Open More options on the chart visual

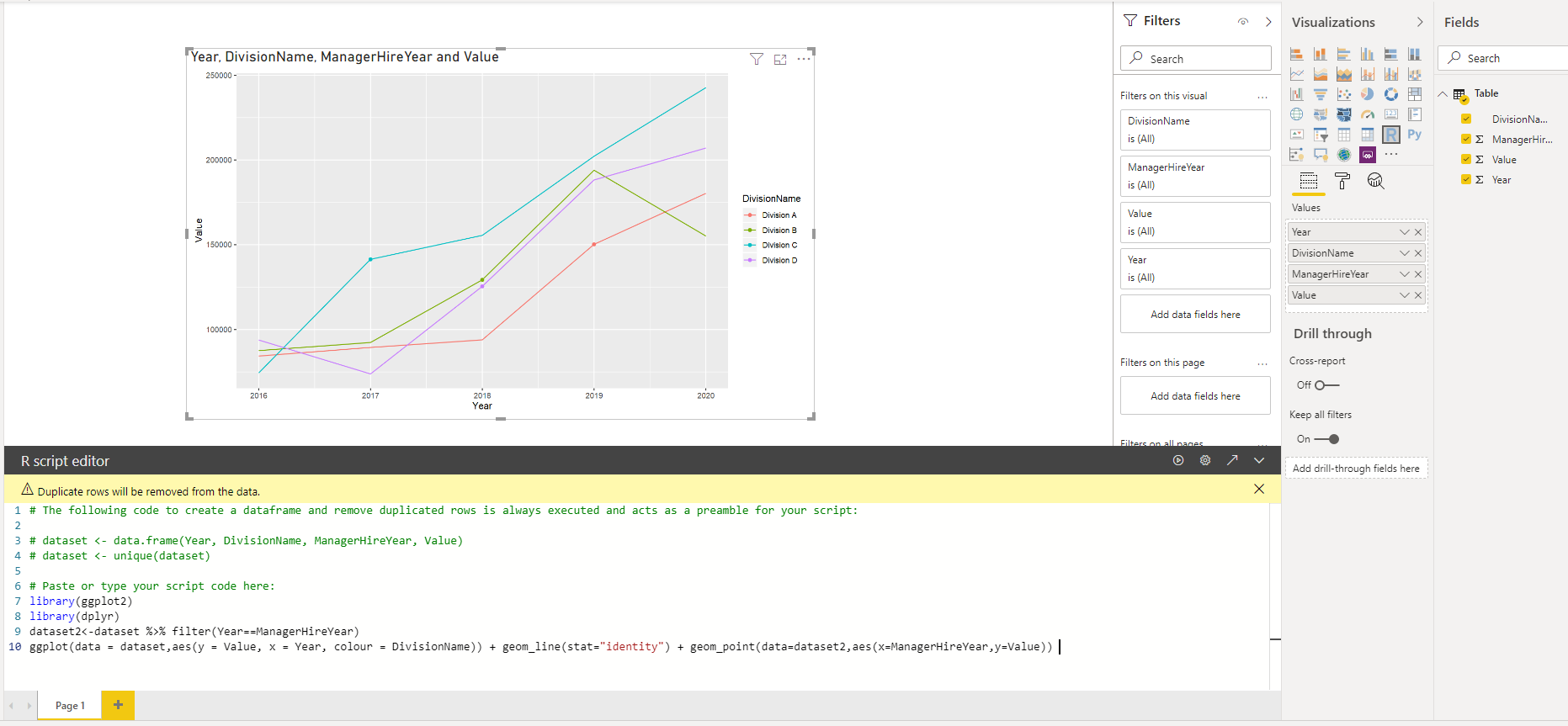(804, 59)
